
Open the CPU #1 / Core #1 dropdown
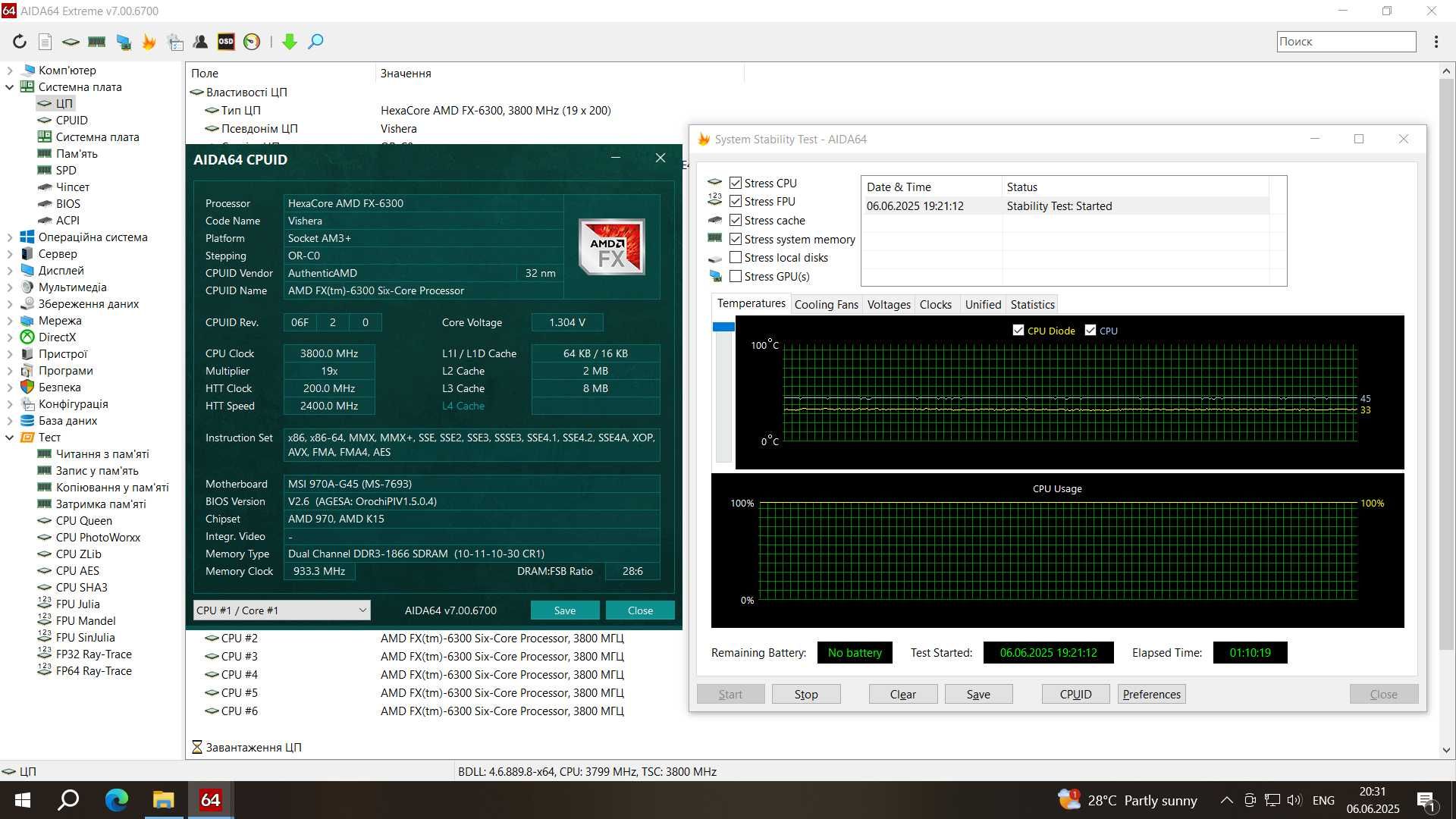click(281, 610)
